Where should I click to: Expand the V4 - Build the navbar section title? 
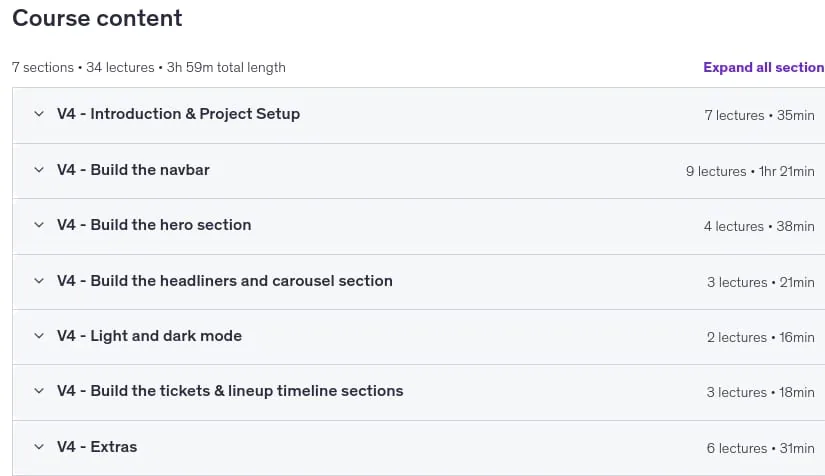click(133, 170)
